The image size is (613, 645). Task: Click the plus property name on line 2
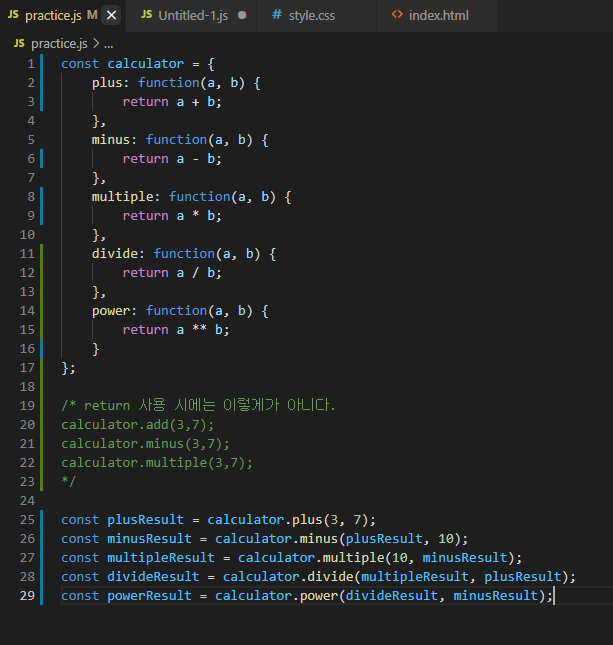[x=107, y=83]
